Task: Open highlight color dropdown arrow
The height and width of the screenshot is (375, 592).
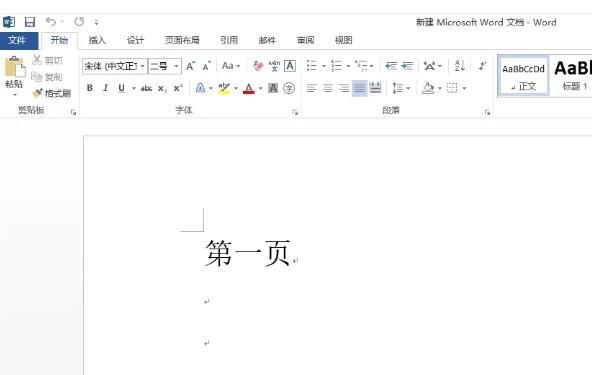Action: pos(236,88)
